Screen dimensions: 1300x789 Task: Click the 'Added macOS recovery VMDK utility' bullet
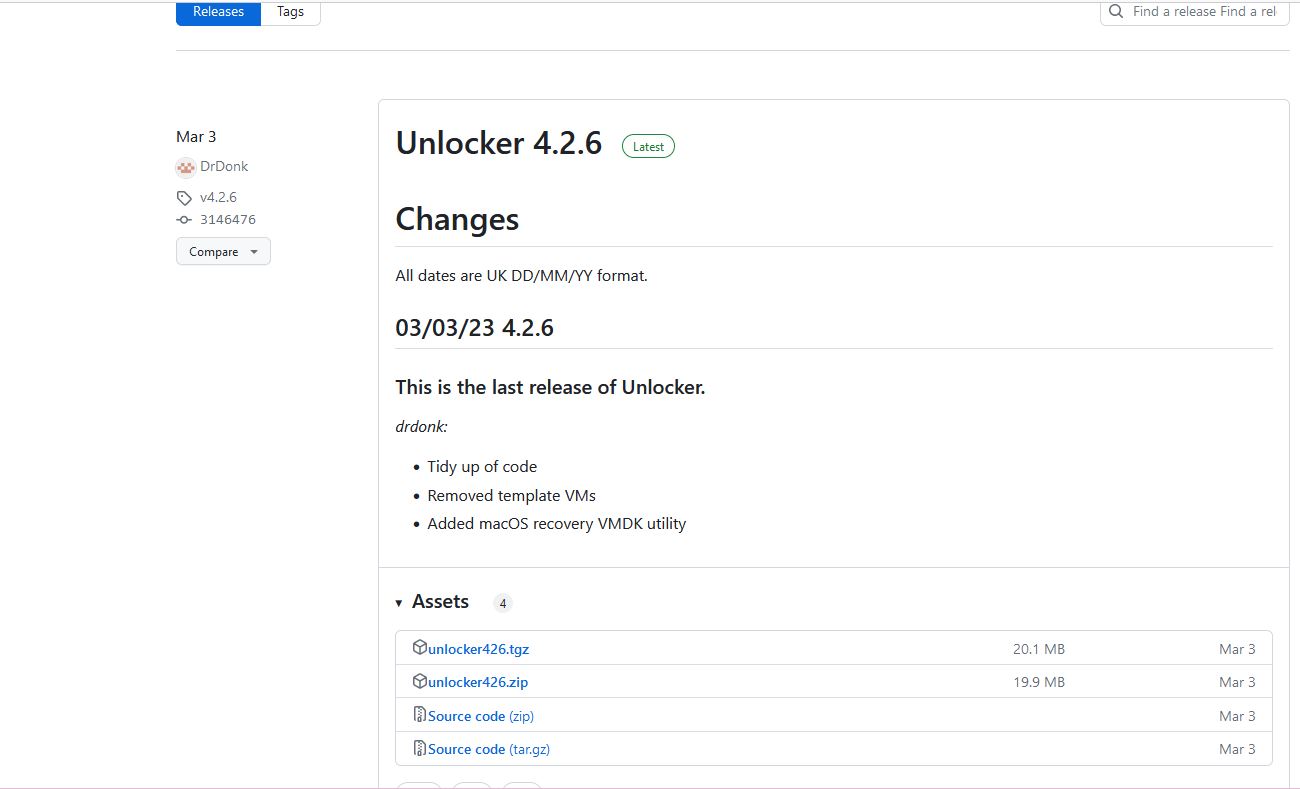point(556,523)
